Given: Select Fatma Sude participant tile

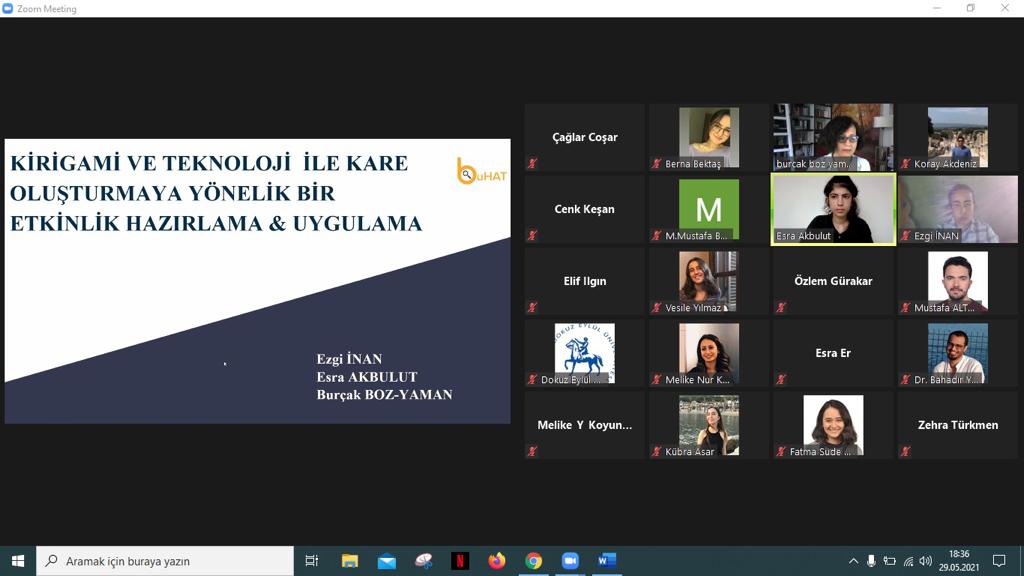Looking at the screenshot, I should 833,424.
